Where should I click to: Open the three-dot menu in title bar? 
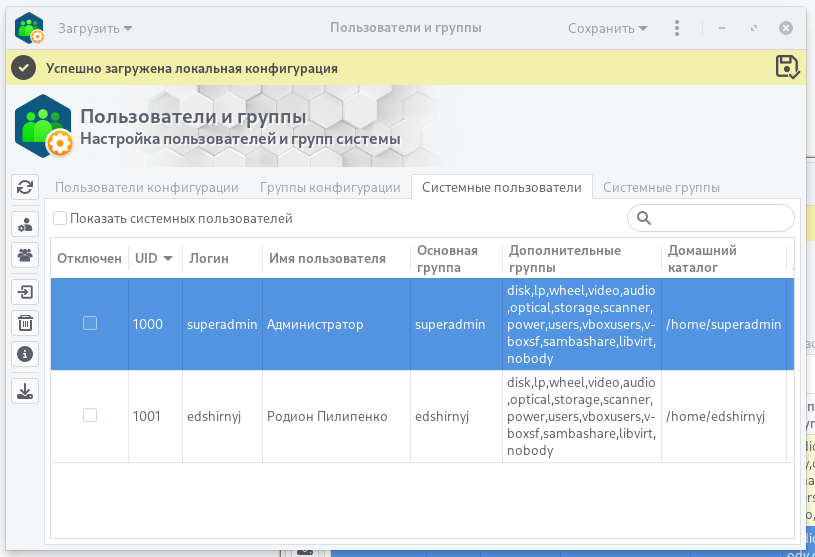pyautogui.click(x=677, y=28)
